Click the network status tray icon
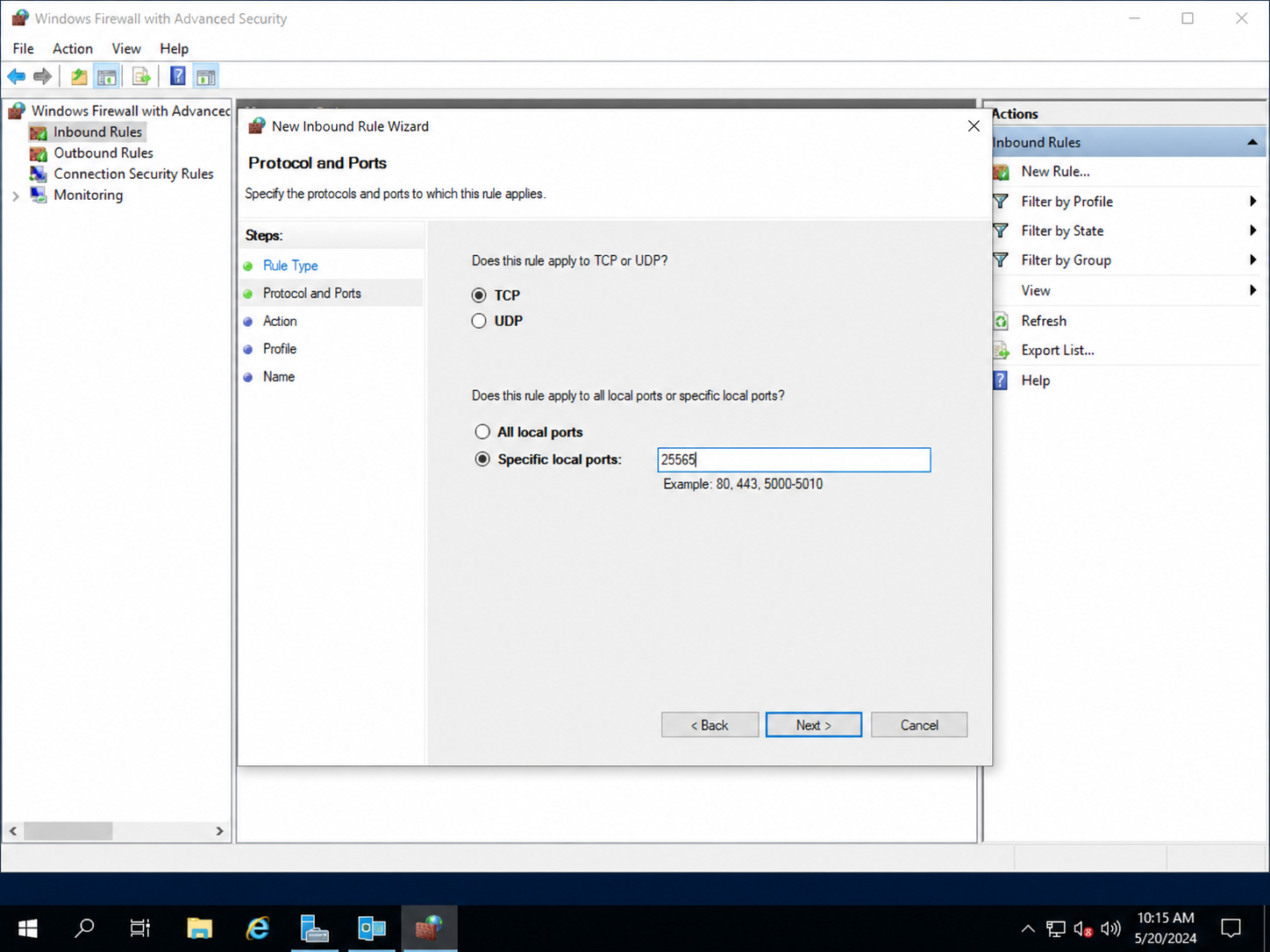 tap(1056, 928)
